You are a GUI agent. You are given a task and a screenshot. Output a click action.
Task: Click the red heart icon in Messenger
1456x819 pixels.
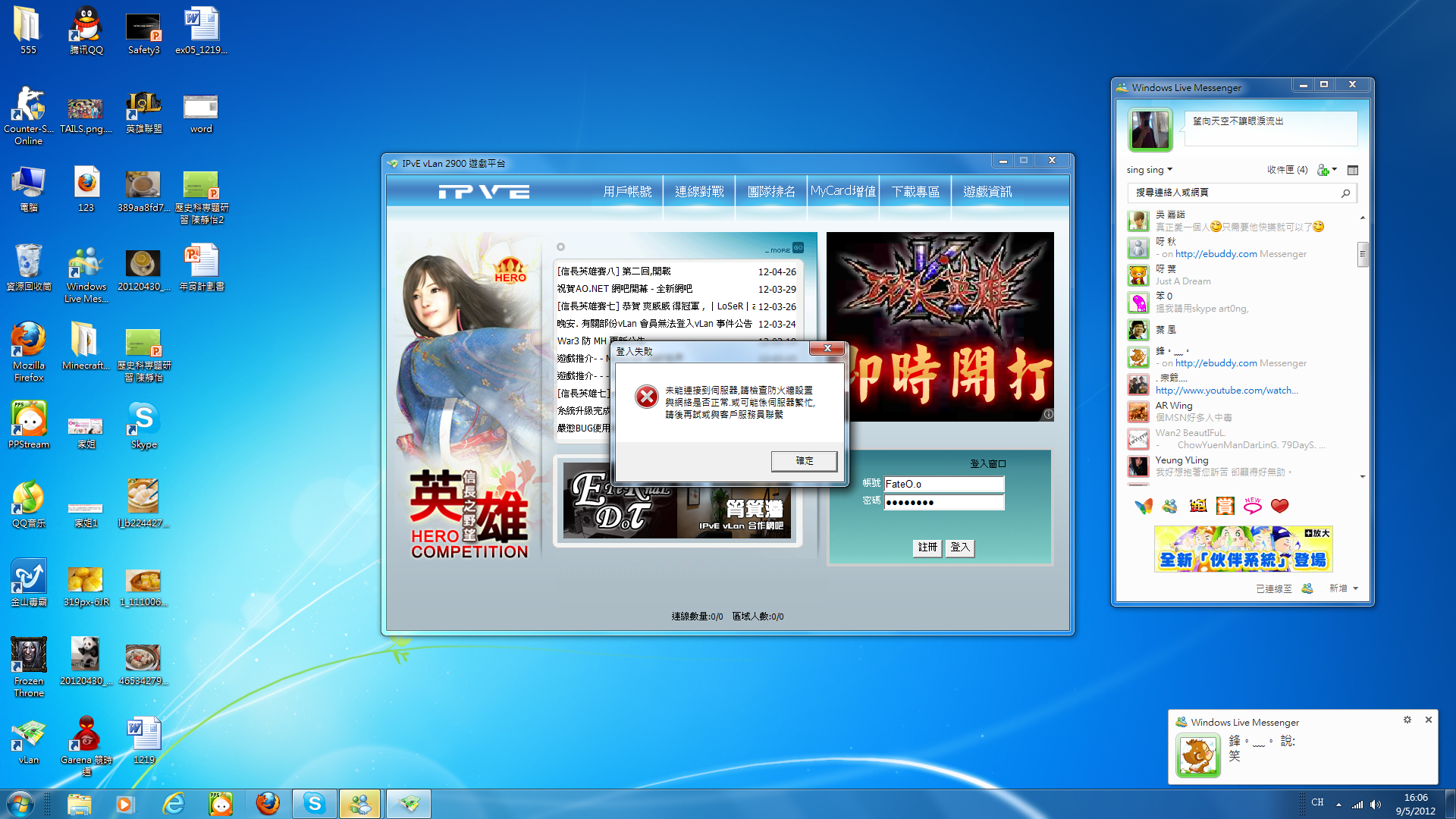coord(1279,506)
